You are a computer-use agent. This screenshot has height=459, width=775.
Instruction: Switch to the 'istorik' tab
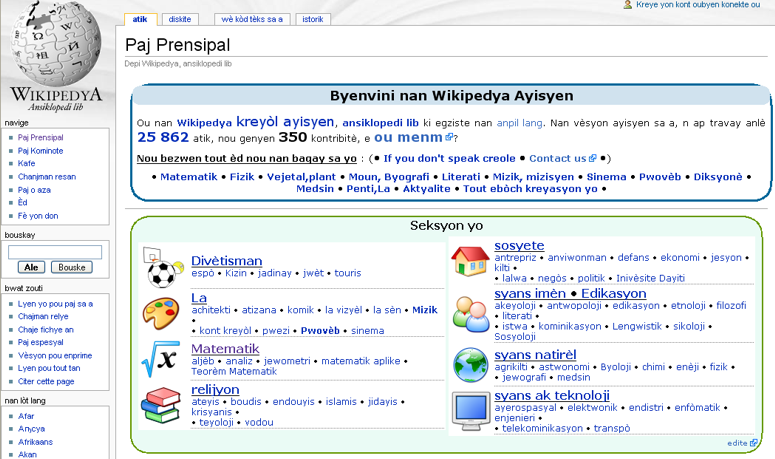click(x=313, y=19)
